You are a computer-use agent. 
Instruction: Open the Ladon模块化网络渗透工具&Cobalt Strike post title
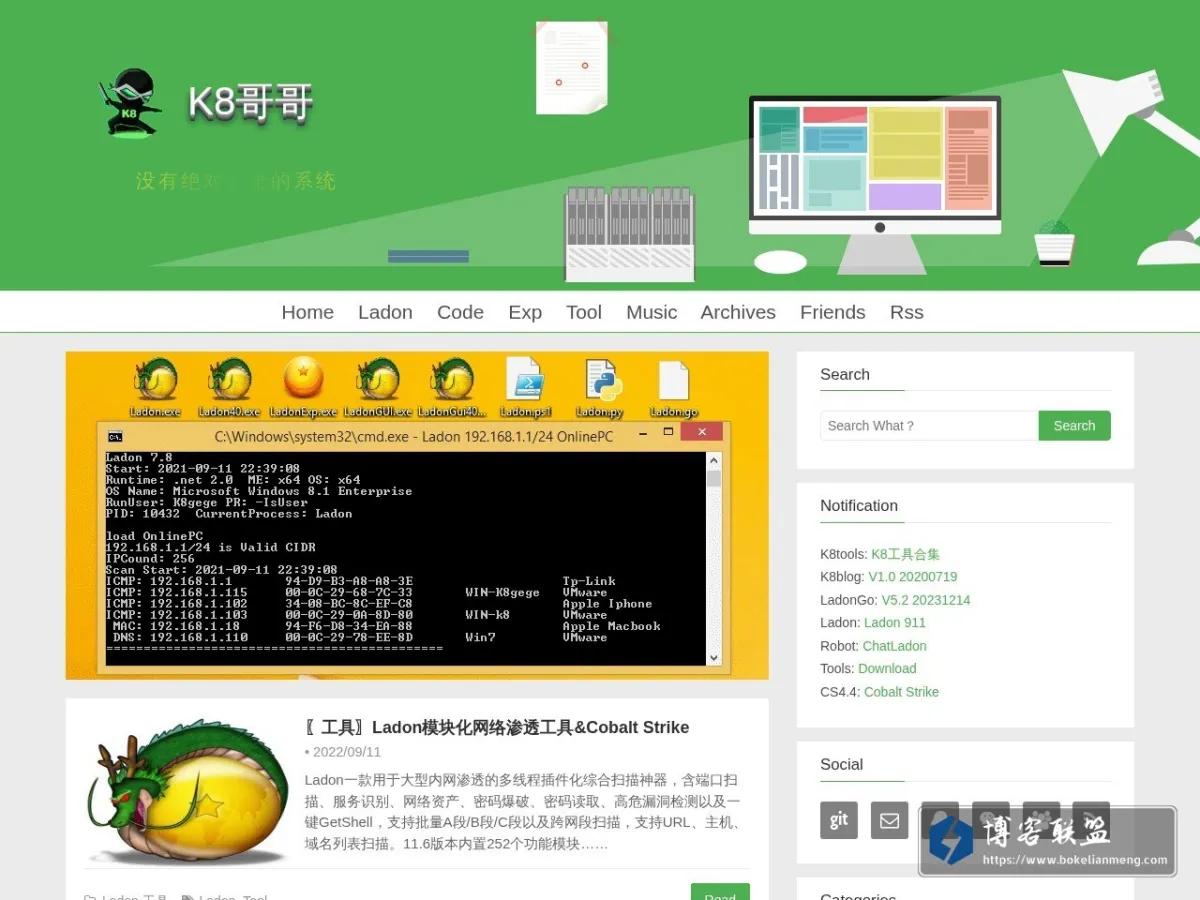coord(497,727)
